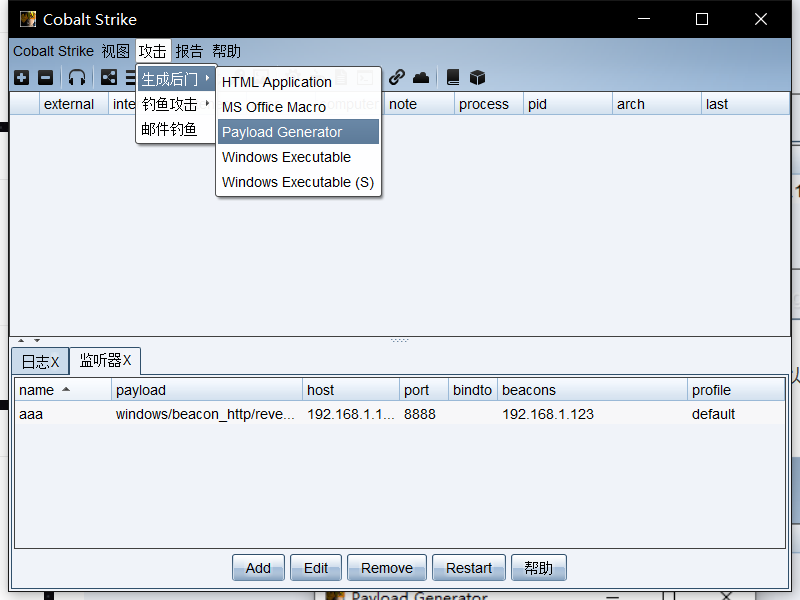Screen dimensions: 800x600
Task: Choose Windows Executable (S) menu entry
Action: pos(298,182)
